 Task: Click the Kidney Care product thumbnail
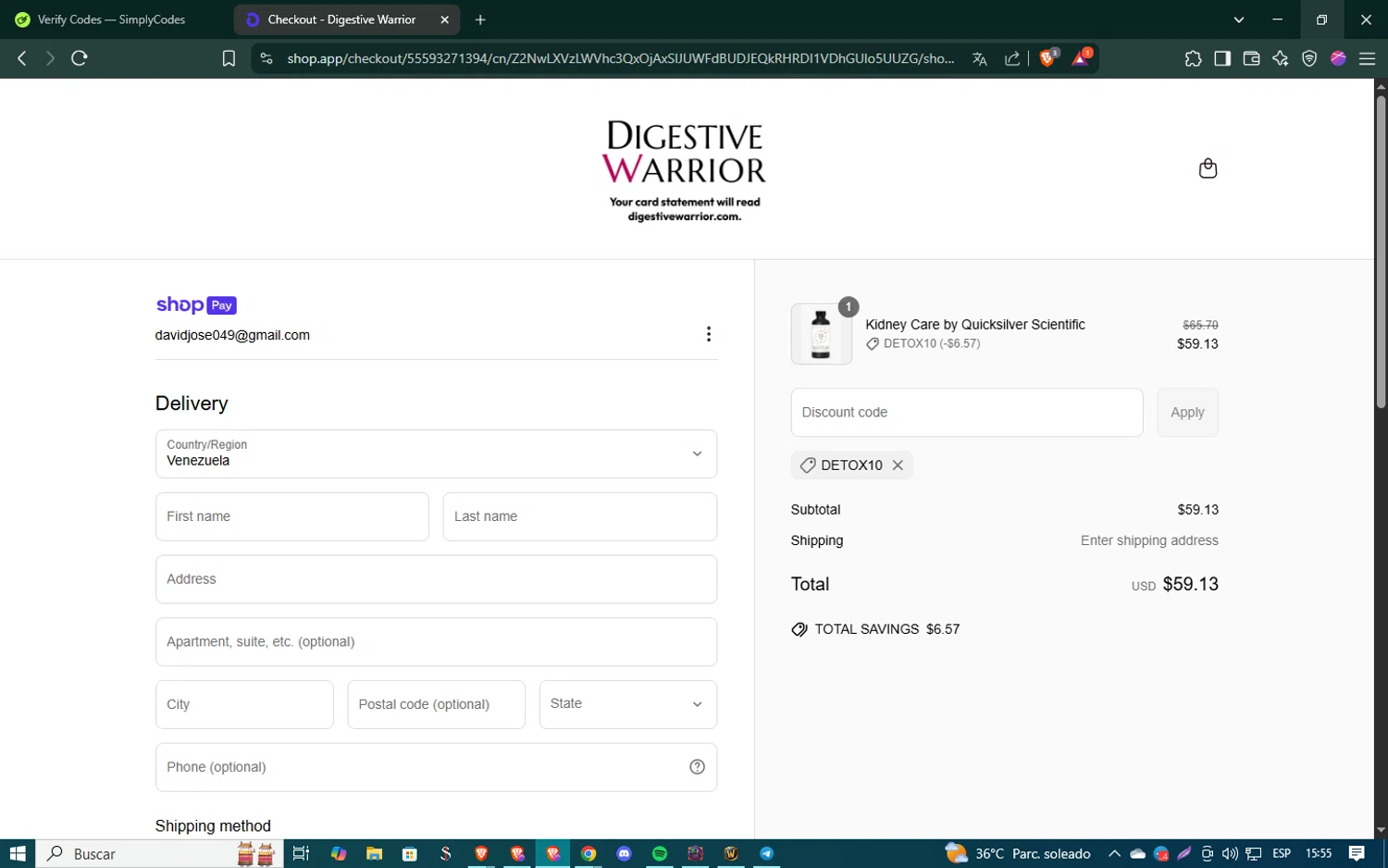[821, 334]
